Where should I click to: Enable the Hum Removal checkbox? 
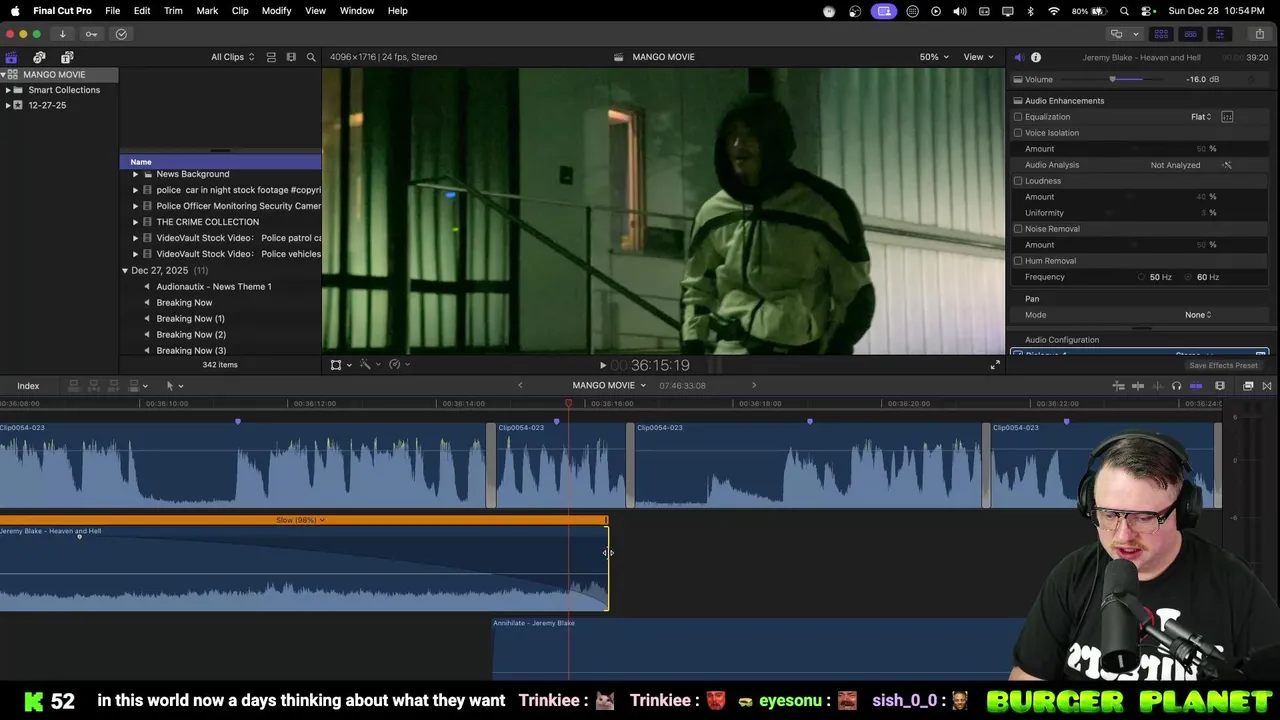tap(1018, 261)
